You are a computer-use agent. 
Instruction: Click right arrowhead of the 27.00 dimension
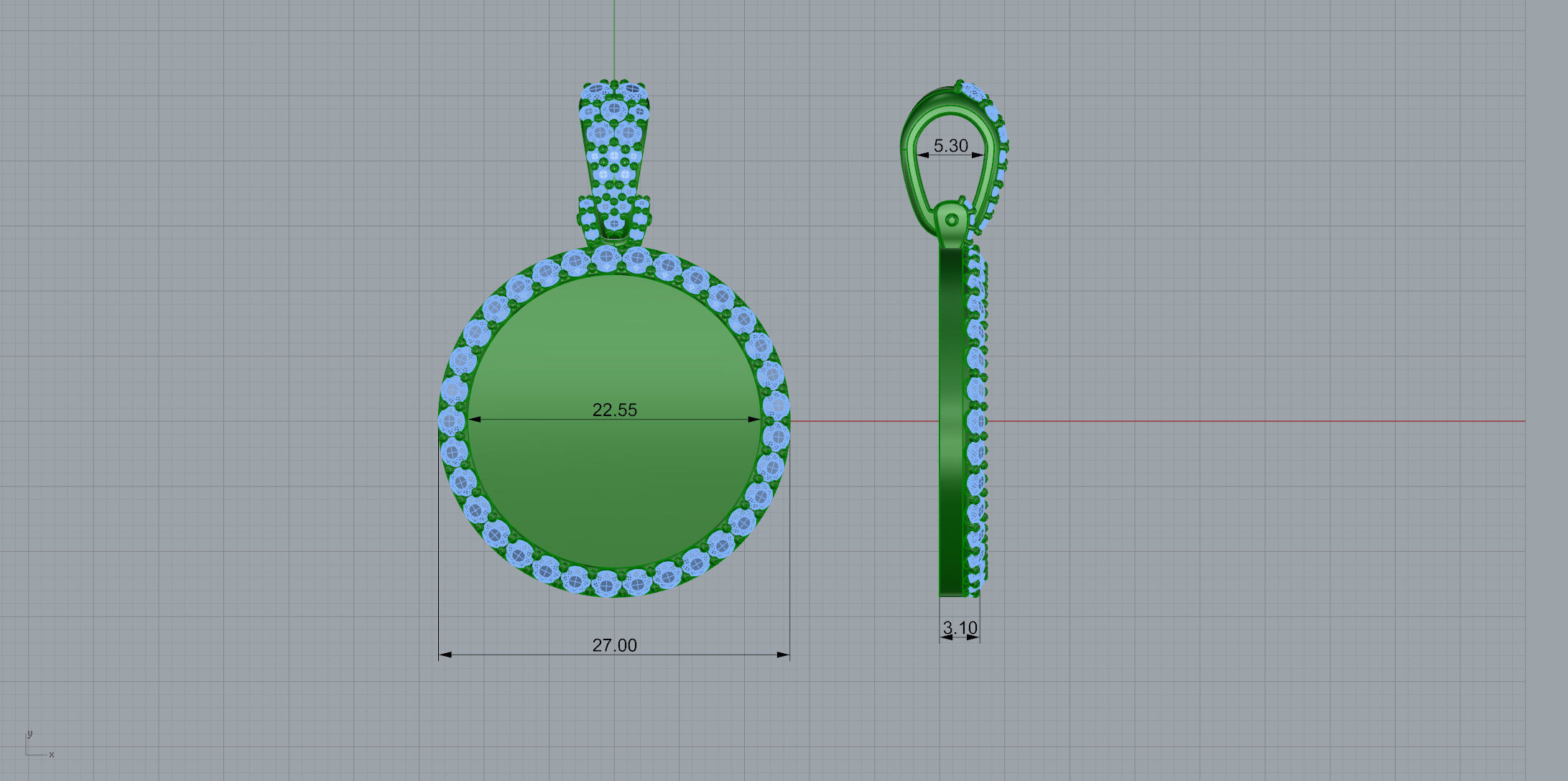[x=784, y=655]
